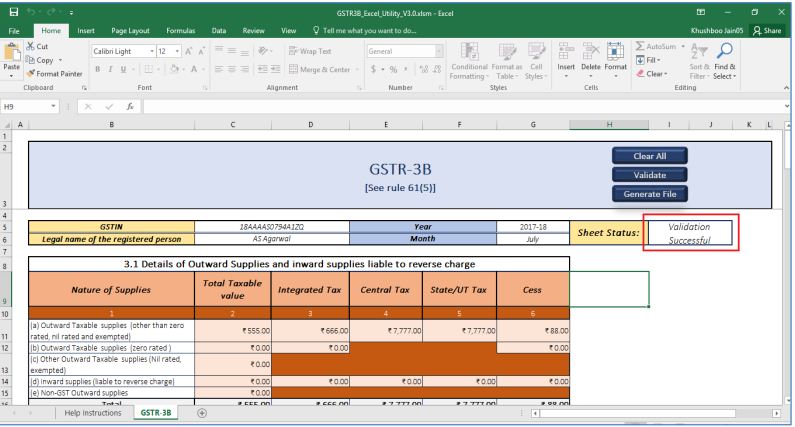Add a new sheet with plus icon
The image size is (795, 427).
[x=202, y=413]
